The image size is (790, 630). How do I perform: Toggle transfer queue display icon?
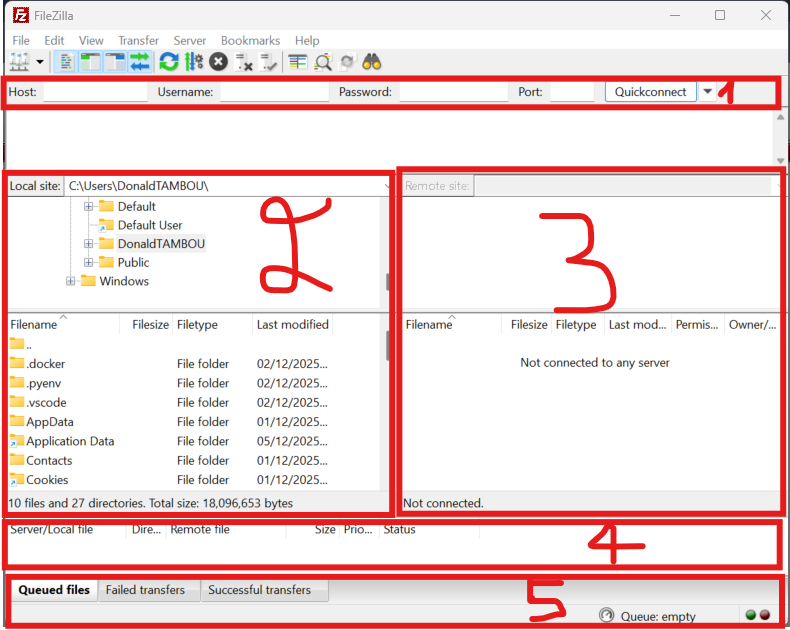coord(140,62)
